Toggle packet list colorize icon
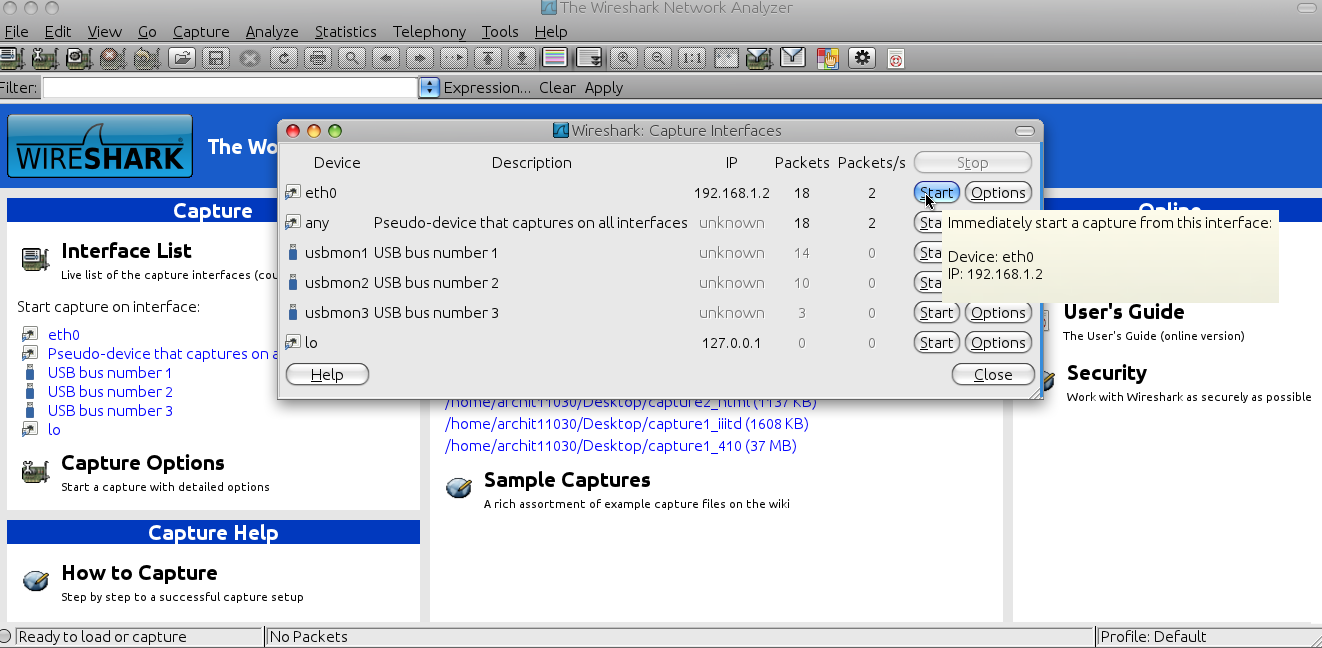The width and height of the screenshot is (1322, 648). [556, 57]
